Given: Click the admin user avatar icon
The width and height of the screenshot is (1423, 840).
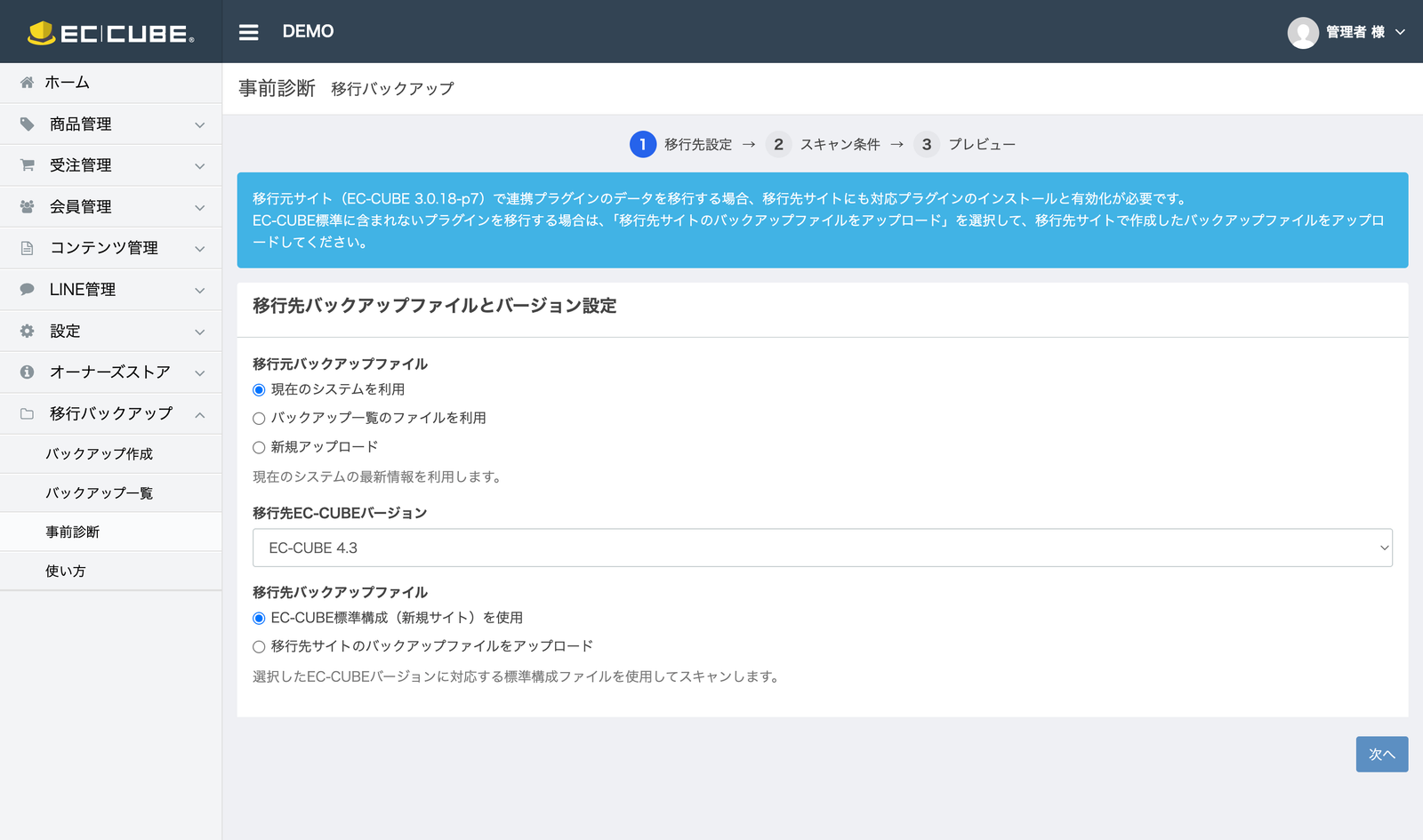Looking at the screenshot, I should (1302, 33).
